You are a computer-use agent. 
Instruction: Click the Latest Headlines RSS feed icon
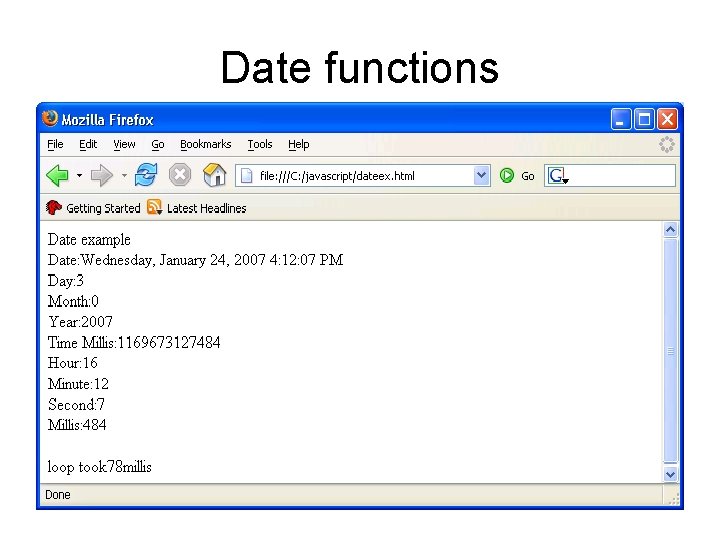154,207
